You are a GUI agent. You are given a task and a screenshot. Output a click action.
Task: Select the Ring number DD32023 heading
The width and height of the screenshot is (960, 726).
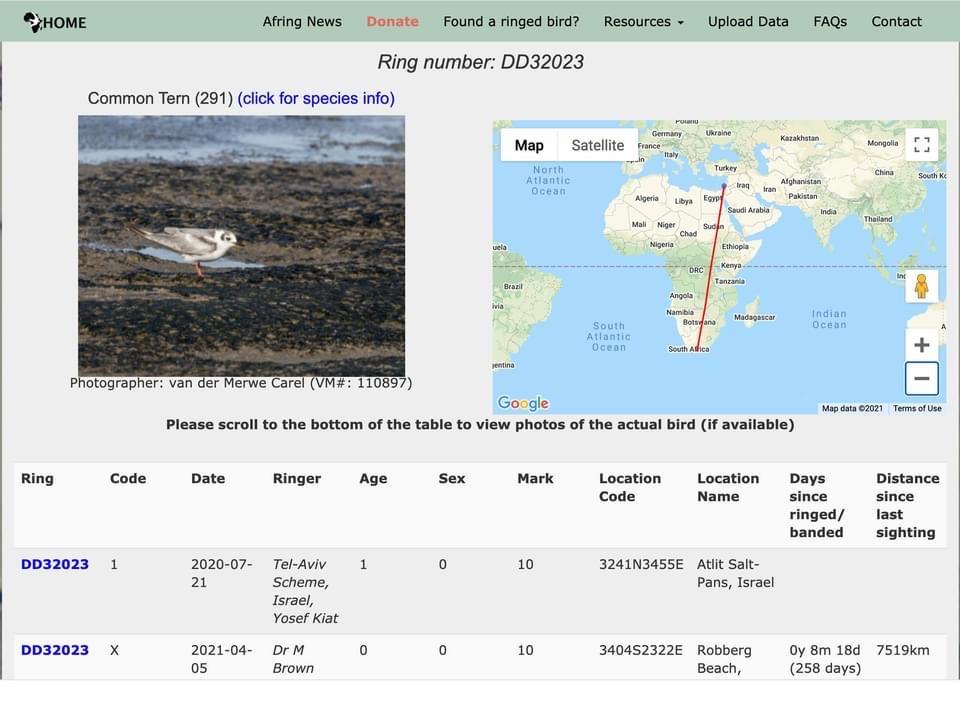(x=481, y=62)
